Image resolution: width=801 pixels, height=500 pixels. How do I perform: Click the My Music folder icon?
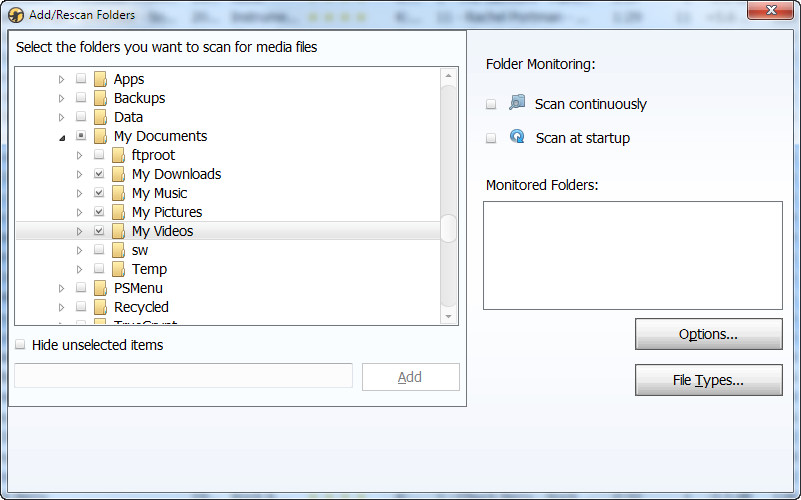point(118,193)
